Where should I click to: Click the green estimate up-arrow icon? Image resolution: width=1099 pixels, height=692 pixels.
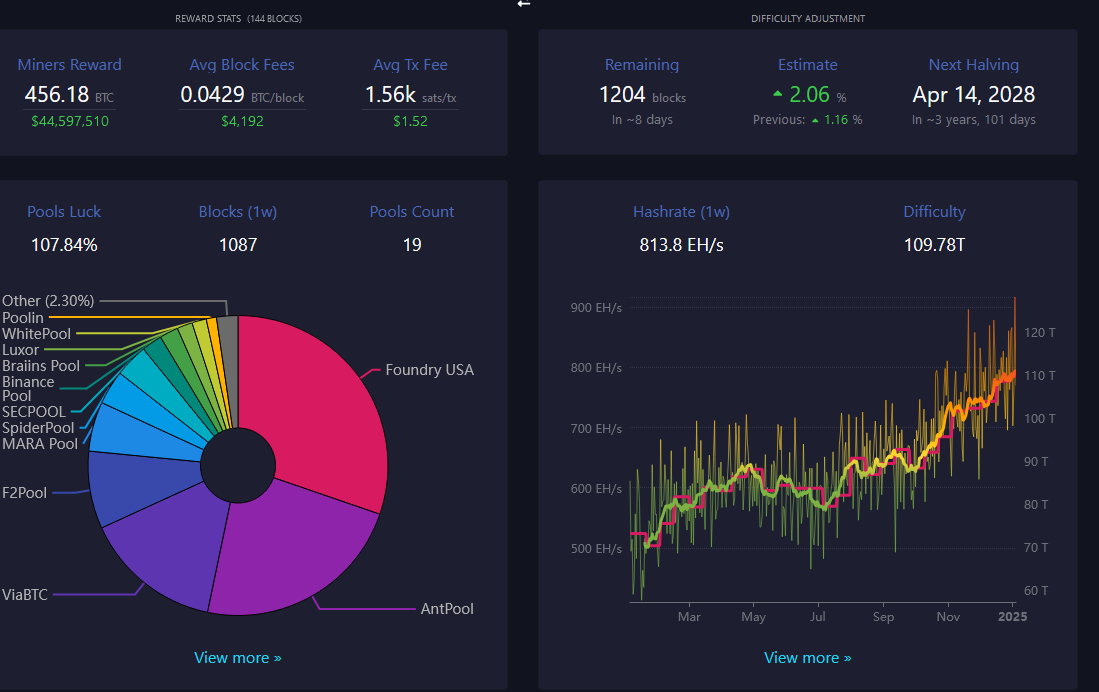tap(777, 93)
